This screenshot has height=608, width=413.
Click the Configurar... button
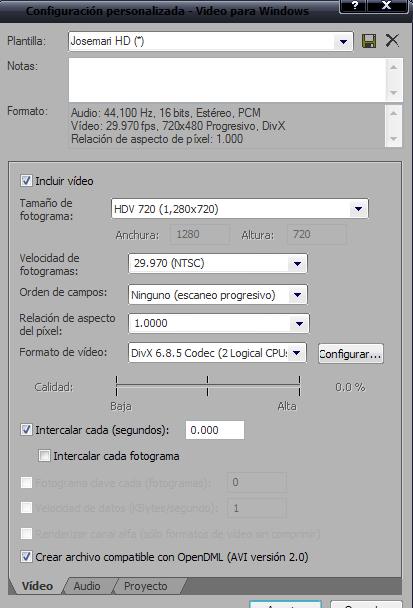point(351,354)
